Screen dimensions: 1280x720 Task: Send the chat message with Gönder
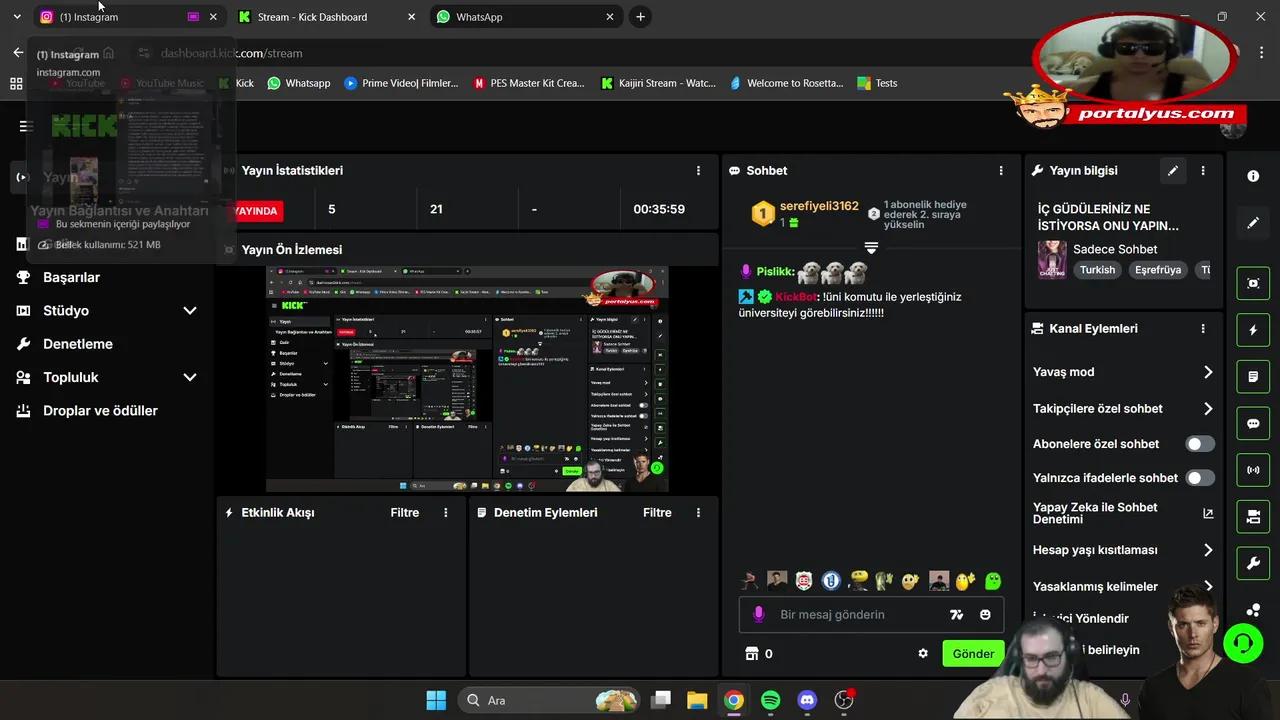click(973, 654)
